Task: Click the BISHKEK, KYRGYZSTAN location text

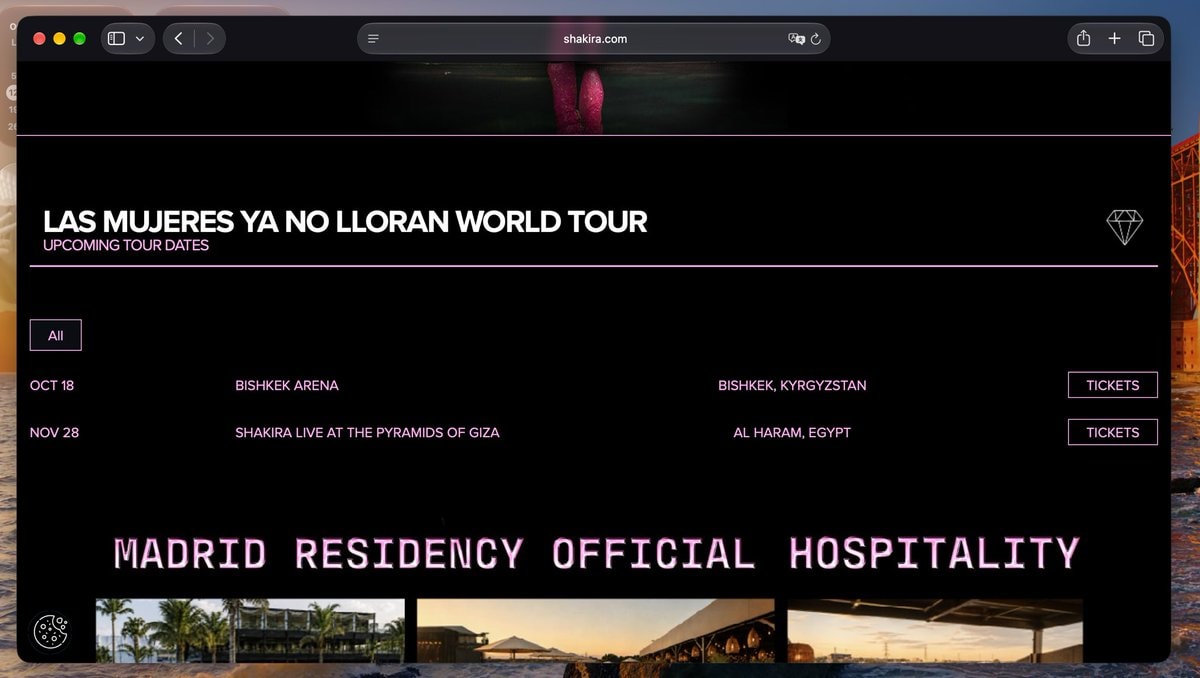Action: [x=792, y=385]
